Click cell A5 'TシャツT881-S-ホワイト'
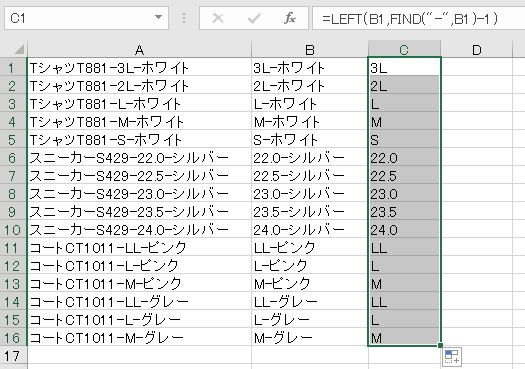 click(x=139, y=140)
